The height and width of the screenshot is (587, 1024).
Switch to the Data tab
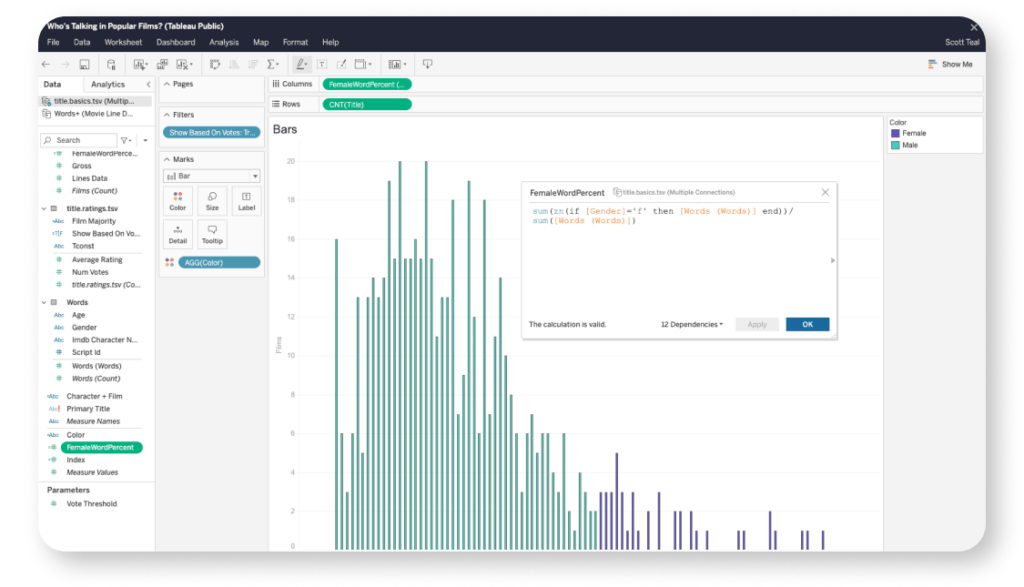pos(52,84)
